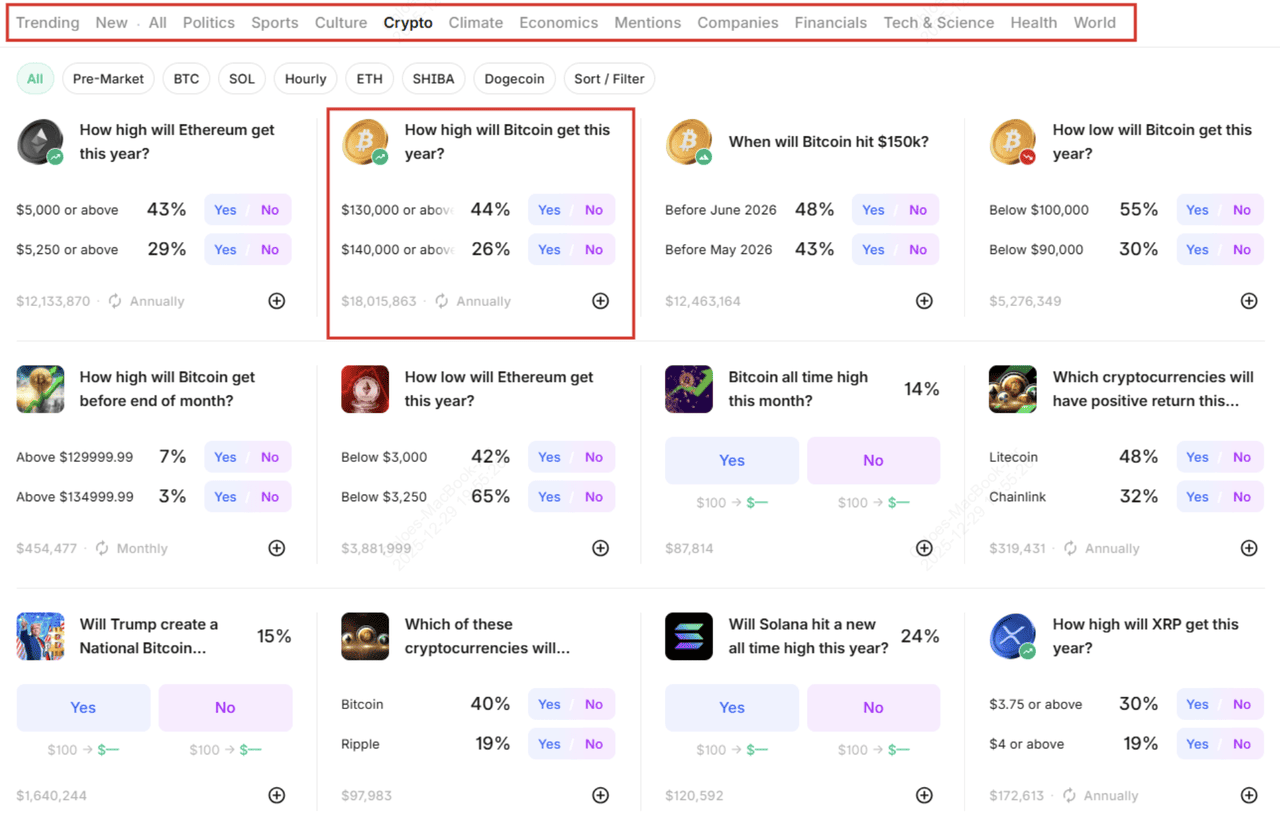The image size is (1280, 831).
Task: Toggle the Dogecoin filter chip
Action: coord(514,78)
